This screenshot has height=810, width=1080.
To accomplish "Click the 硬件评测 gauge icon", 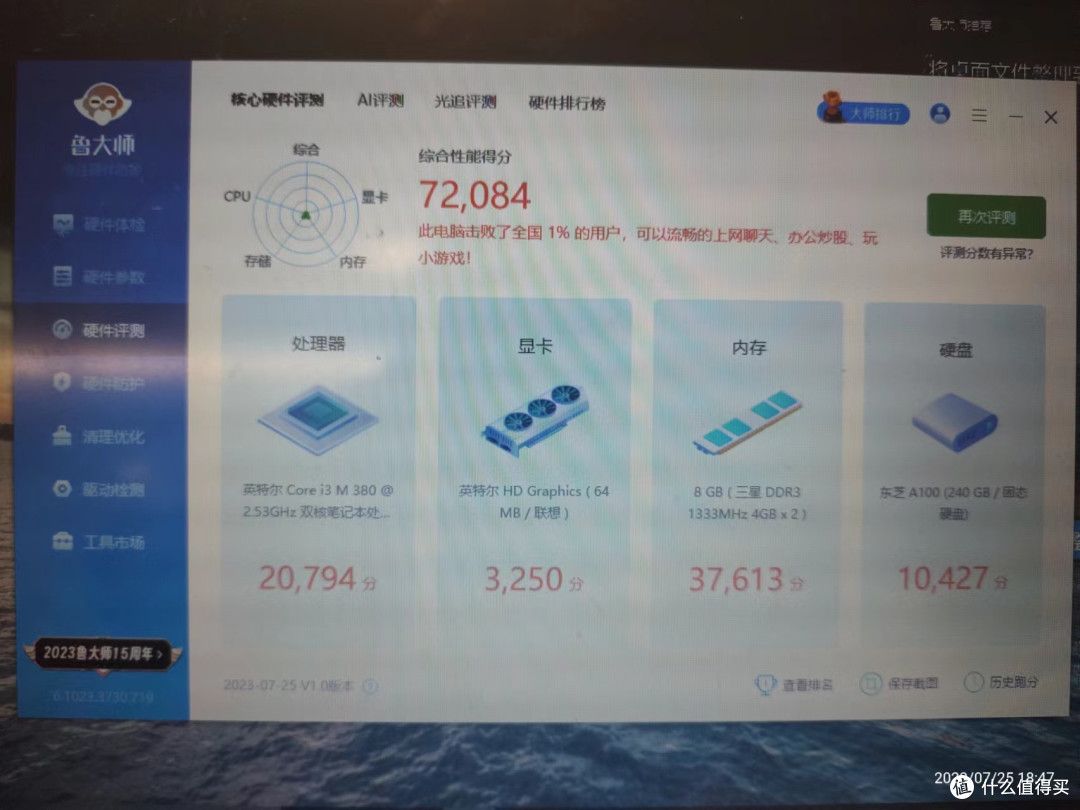I will coord(62,329).
